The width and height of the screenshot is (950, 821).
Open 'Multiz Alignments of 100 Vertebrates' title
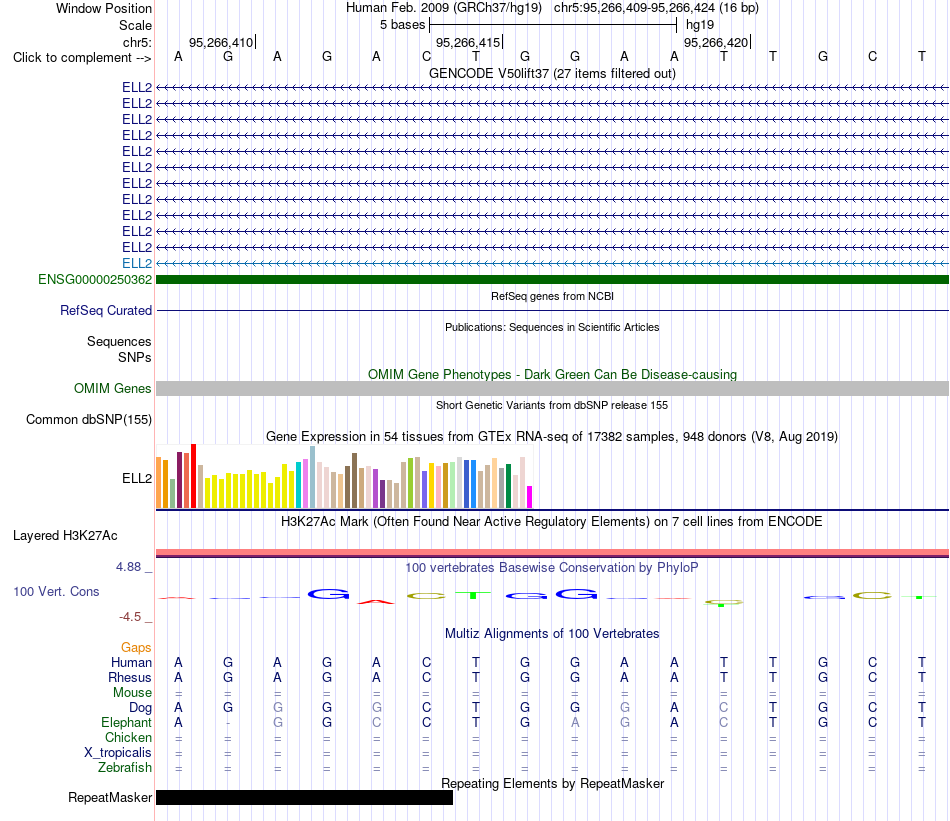pos(552,634)
